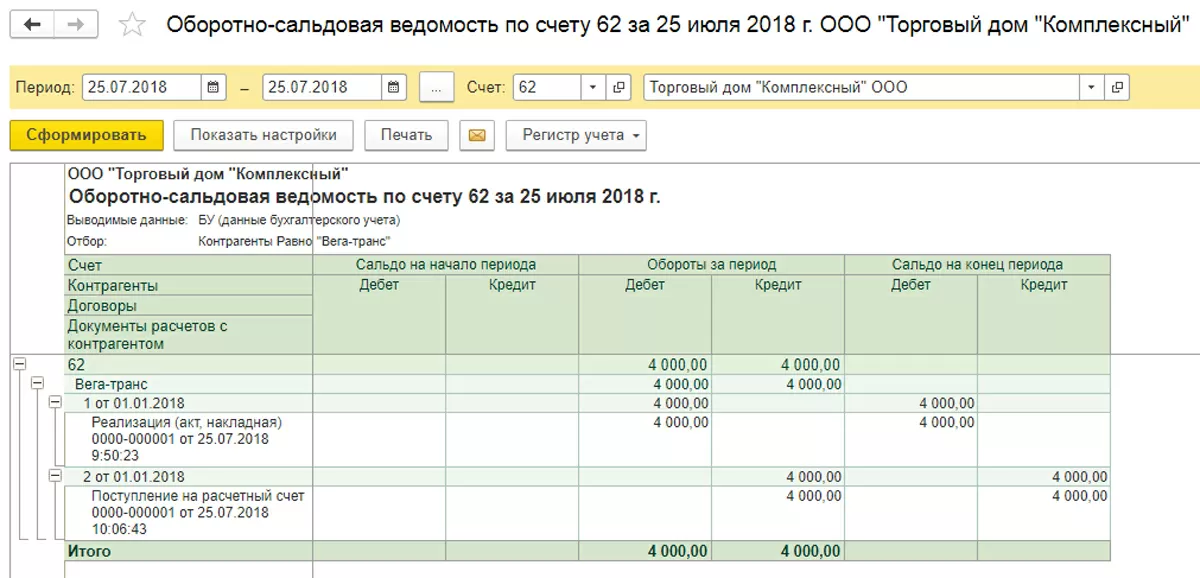Open the account 62 dropdown list
The image size is (1200, 578).
(592, 87)
